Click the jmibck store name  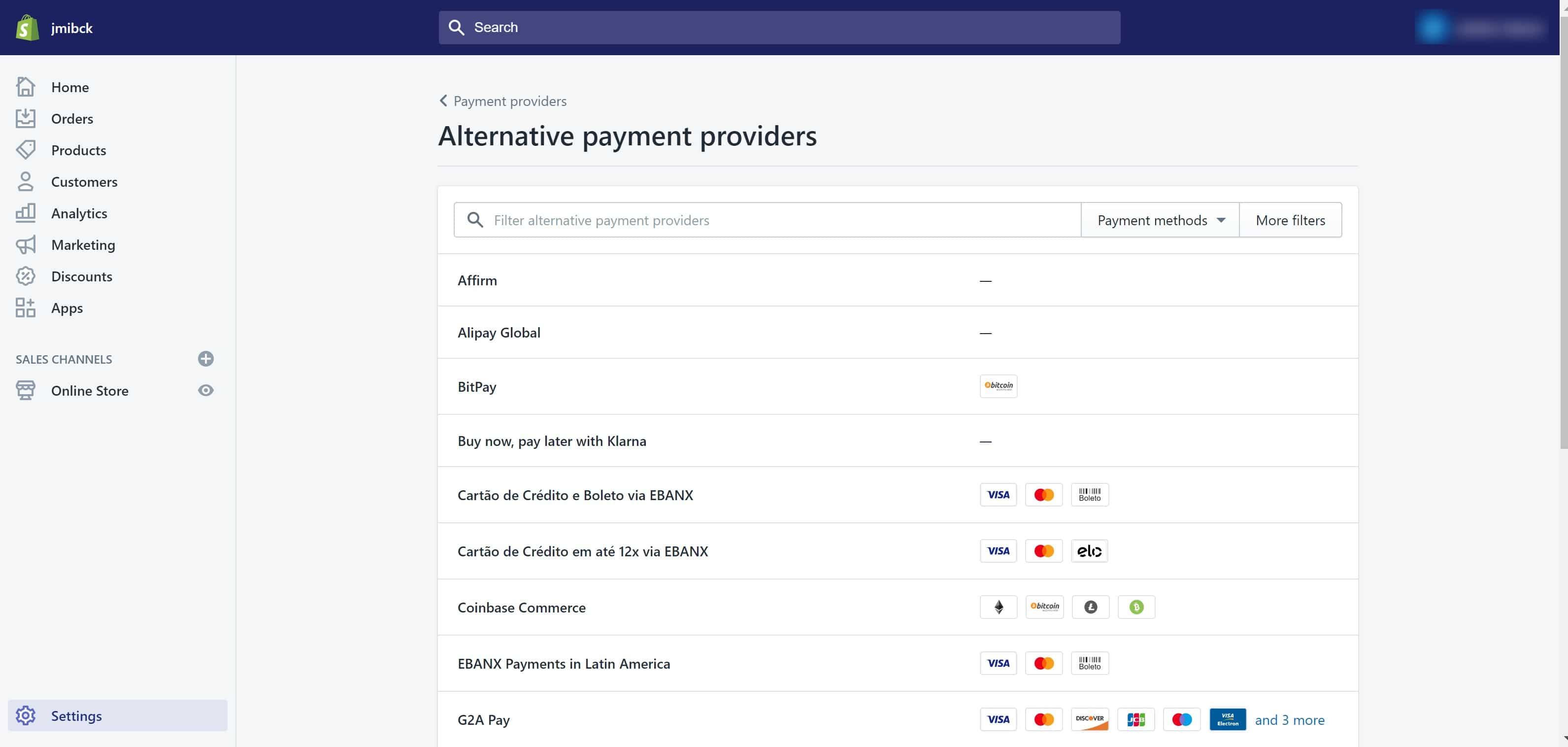click(72, 28)
